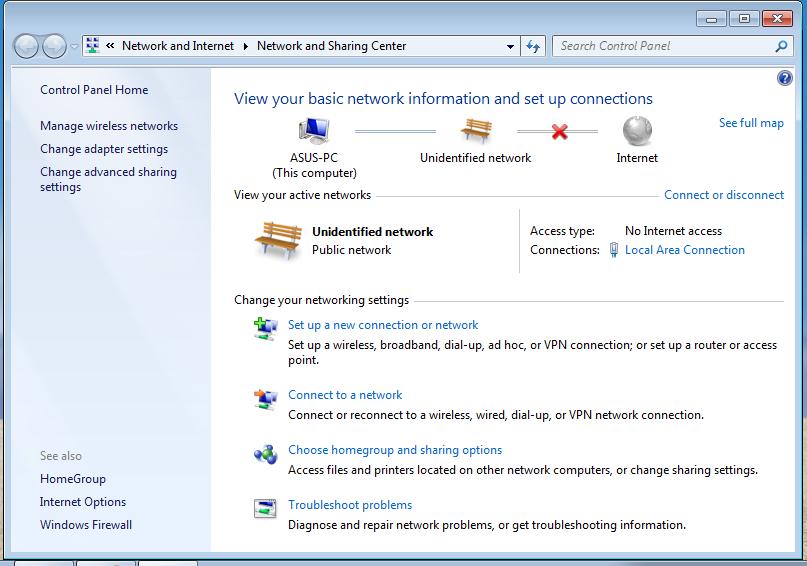Open Change adapter settings

tap(104, 149)
